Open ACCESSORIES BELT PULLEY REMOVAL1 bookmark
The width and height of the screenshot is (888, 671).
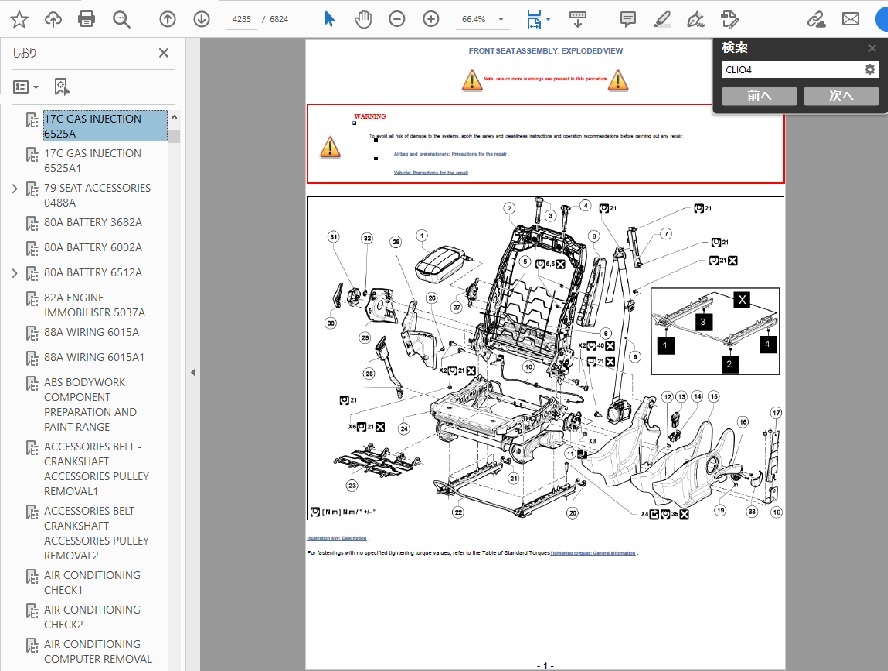tap(97, 468)
